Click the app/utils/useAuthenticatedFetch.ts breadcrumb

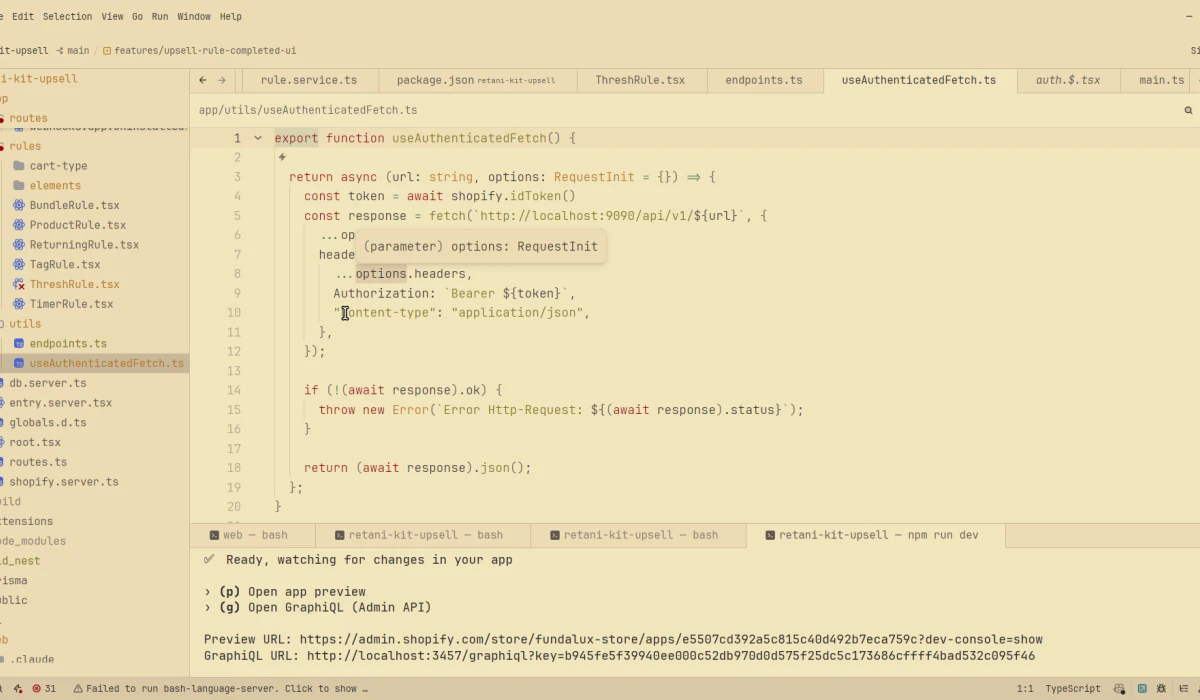tap(308, 110)
